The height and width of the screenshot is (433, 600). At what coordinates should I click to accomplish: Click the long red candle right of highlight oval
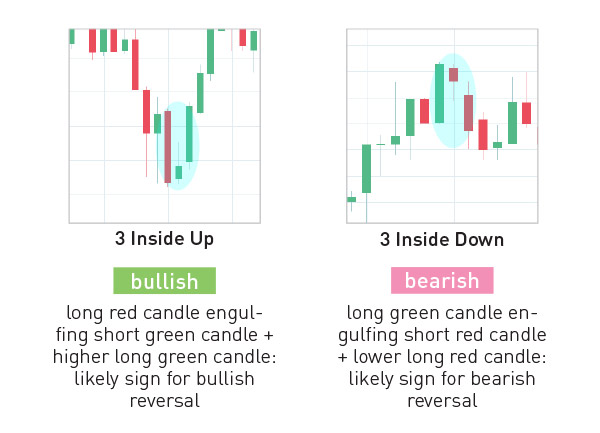coord(483,135)
